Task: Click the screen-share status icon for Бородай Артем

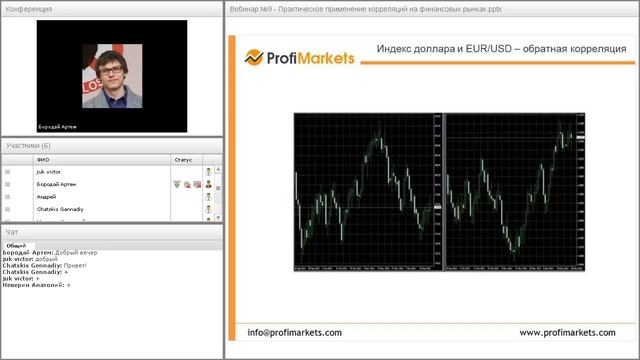Action: click(x=197, y=184)
